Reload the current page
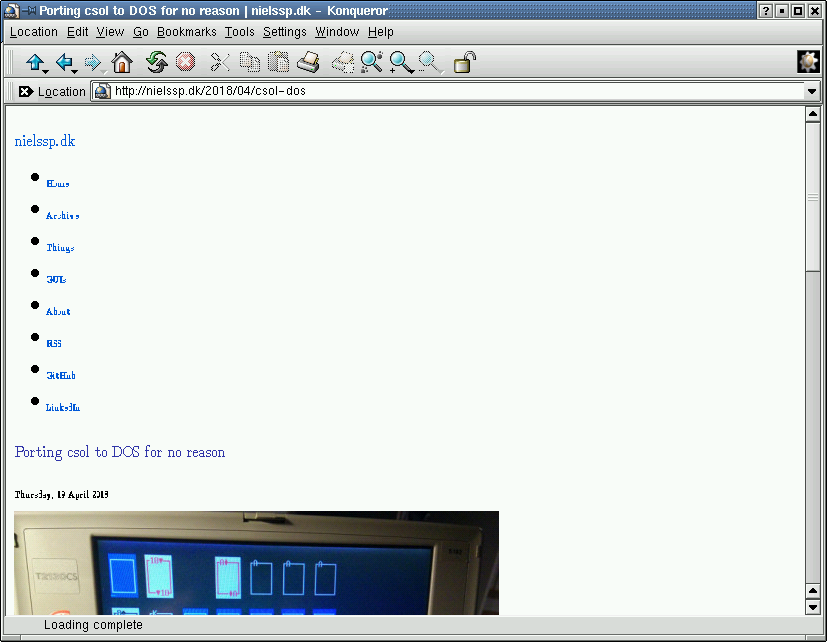The width and height of the screenshot is (827, 642). tap(156, 61)
